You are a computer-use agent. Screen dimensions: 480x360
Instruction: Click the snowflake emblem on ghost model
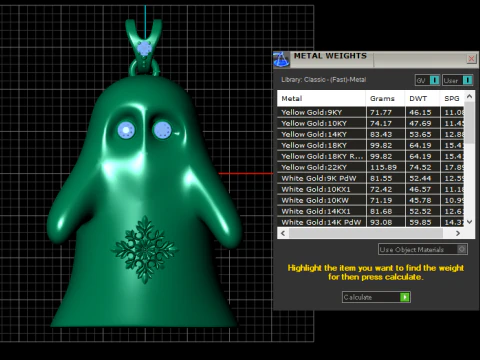pos(145,249)
